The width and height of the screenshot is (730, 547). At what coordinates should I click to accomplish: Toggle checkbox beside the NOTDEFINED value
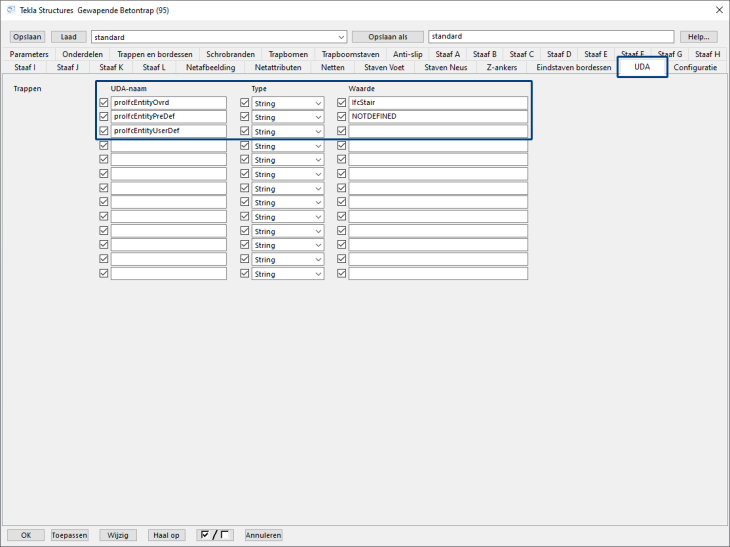coord(342,117)
